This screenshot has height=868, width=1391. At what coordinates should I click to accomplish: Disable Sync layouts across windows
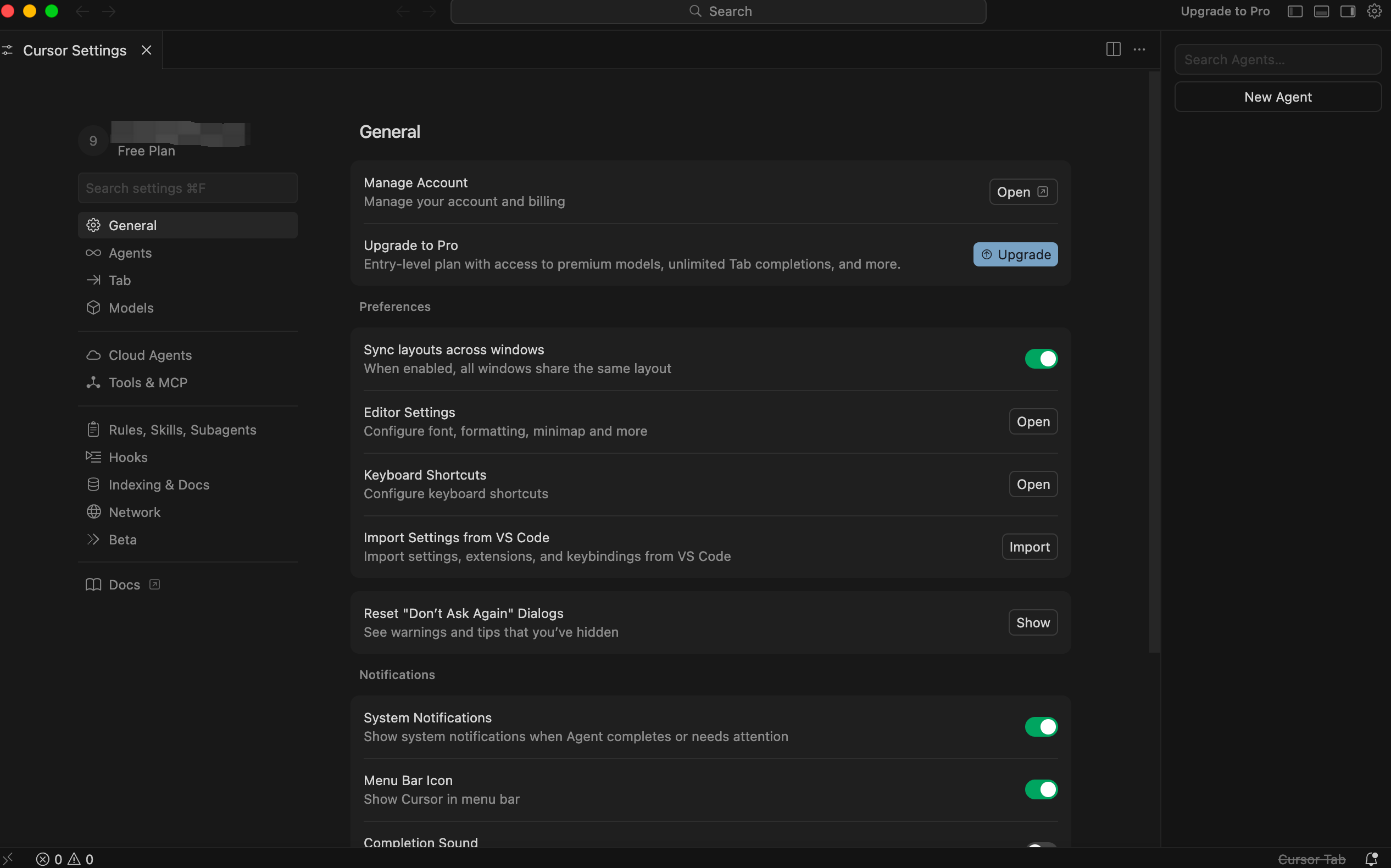click(1041, 359)
